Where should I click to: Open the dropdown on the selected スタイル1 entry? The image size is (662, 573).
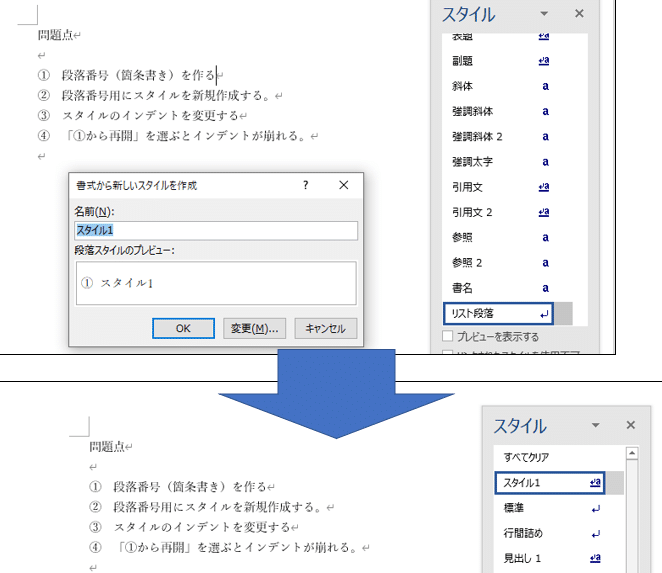[616, 483]
